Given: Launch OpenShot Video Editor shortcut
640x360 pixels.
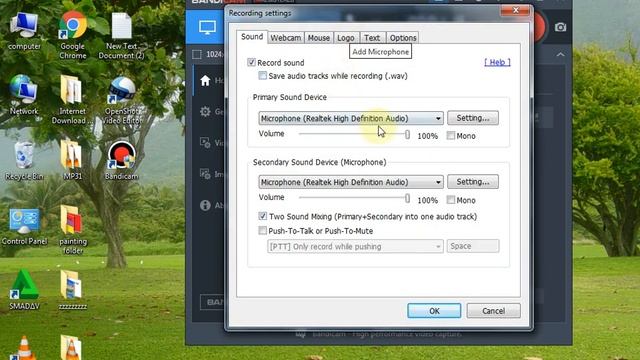Looking at the screenshot, I should [122, 100].
